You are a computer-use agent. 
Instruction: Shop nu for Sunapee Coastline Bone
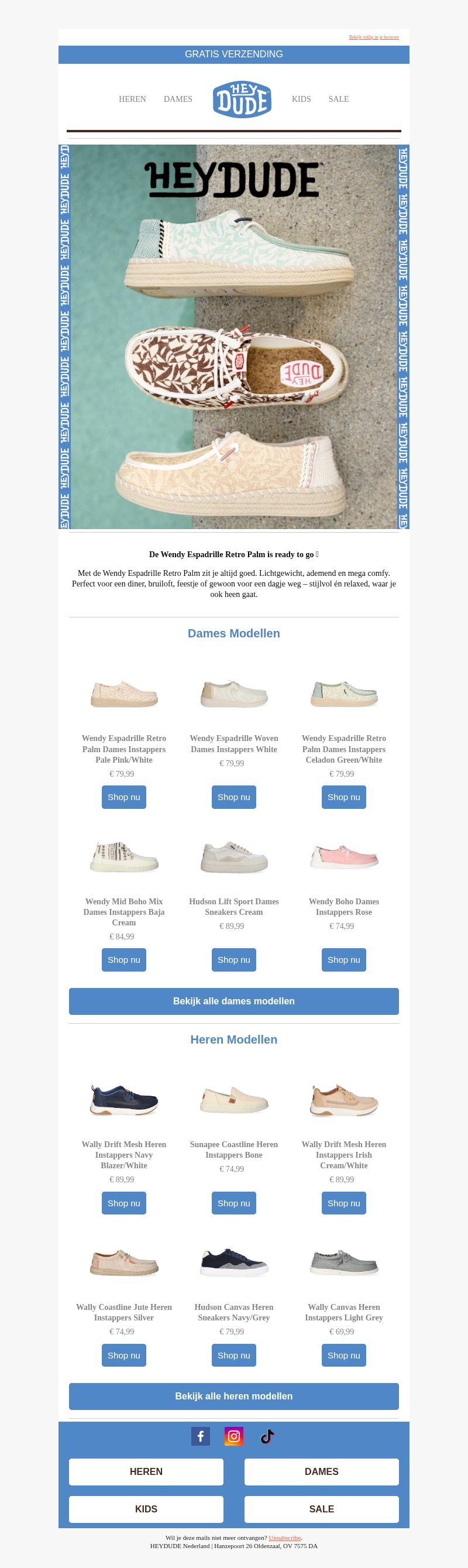(x=233, y=1203)
